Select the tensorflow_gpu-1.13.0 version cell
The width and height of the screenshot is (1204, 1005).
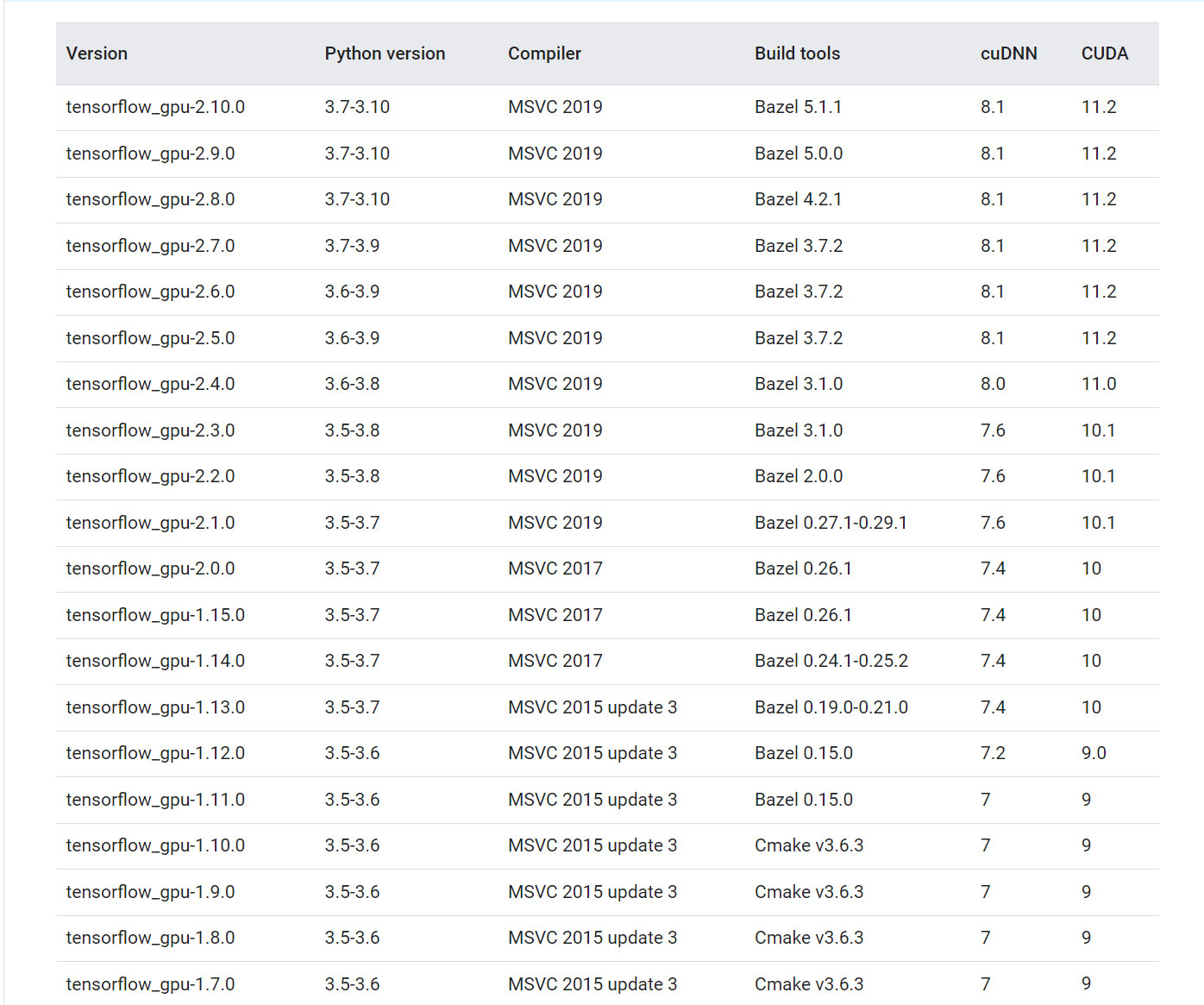(x=155, y=707)
